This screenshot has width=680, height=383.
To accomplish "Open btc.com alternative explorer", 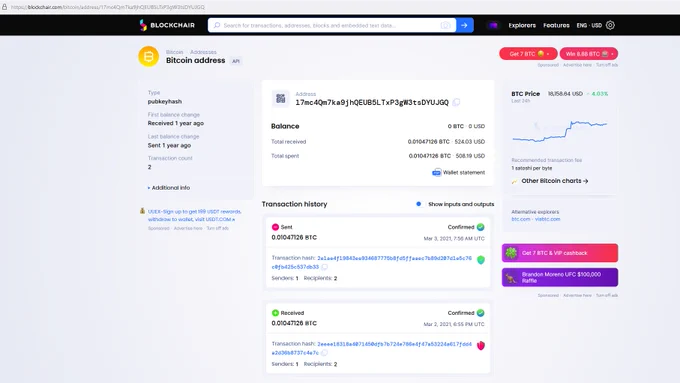I will point(521,219).
